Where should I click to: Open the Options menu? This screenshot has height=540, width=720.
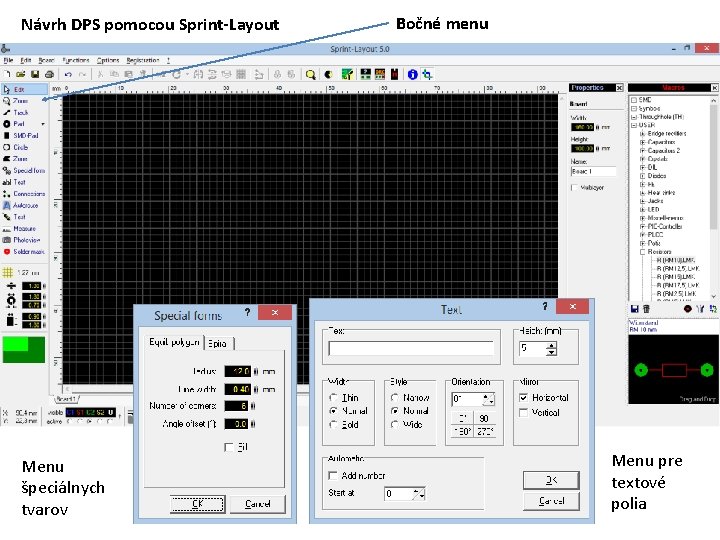pos(108,60)
